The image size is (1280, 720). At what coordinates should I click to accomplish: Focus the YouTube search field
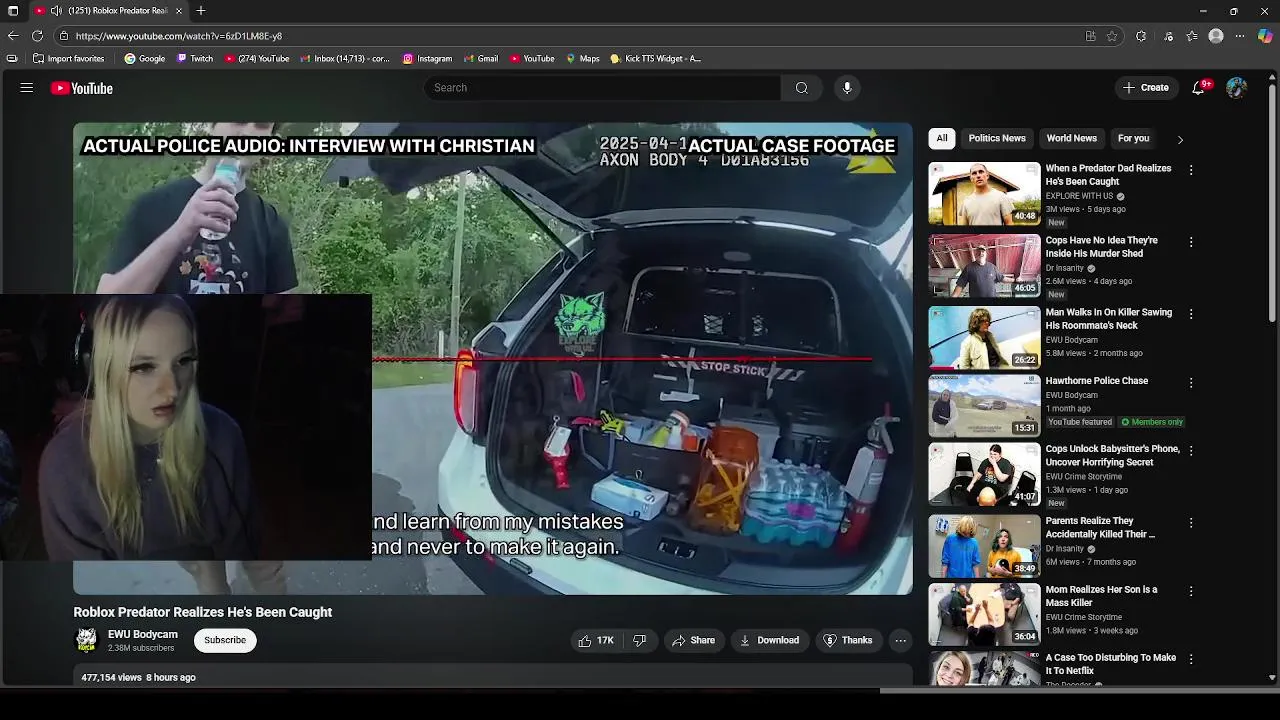[x=603, y=88]
